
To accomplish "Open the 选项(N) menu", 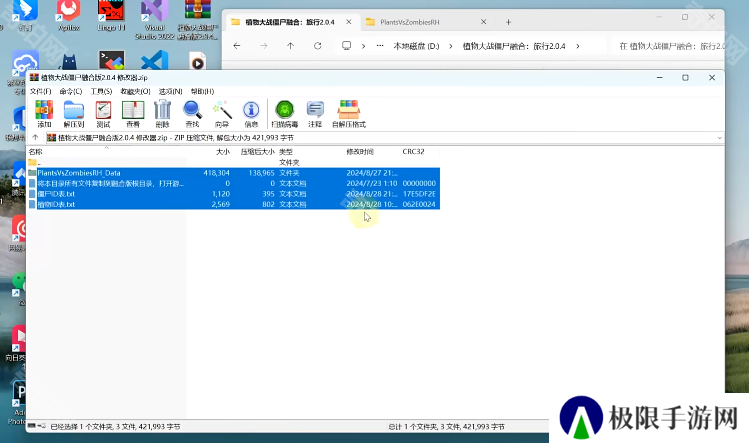I will click(x=171, y=91).
